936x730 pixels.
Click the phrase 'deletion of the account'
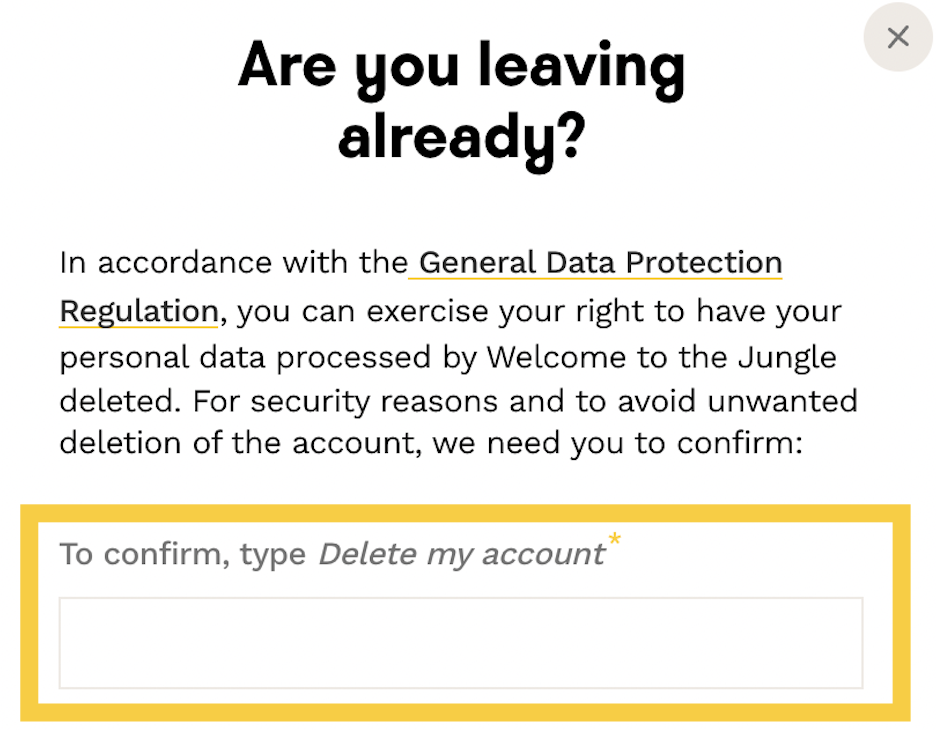[238, 443]
